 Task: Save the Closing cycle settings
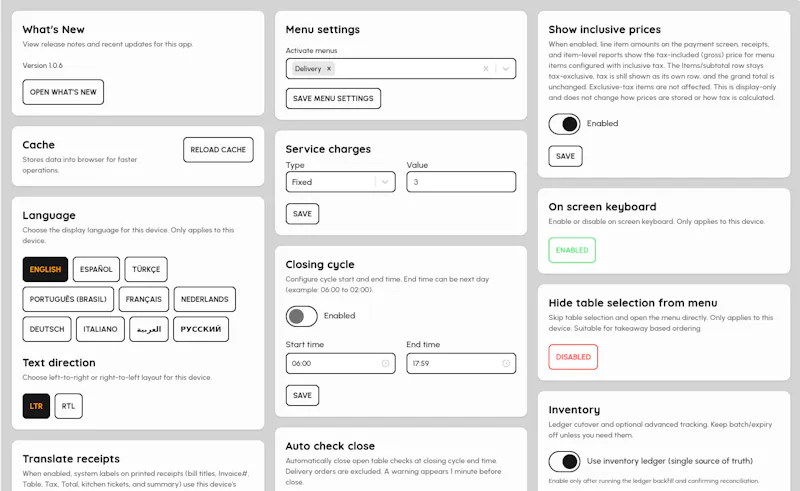(303, 396)
